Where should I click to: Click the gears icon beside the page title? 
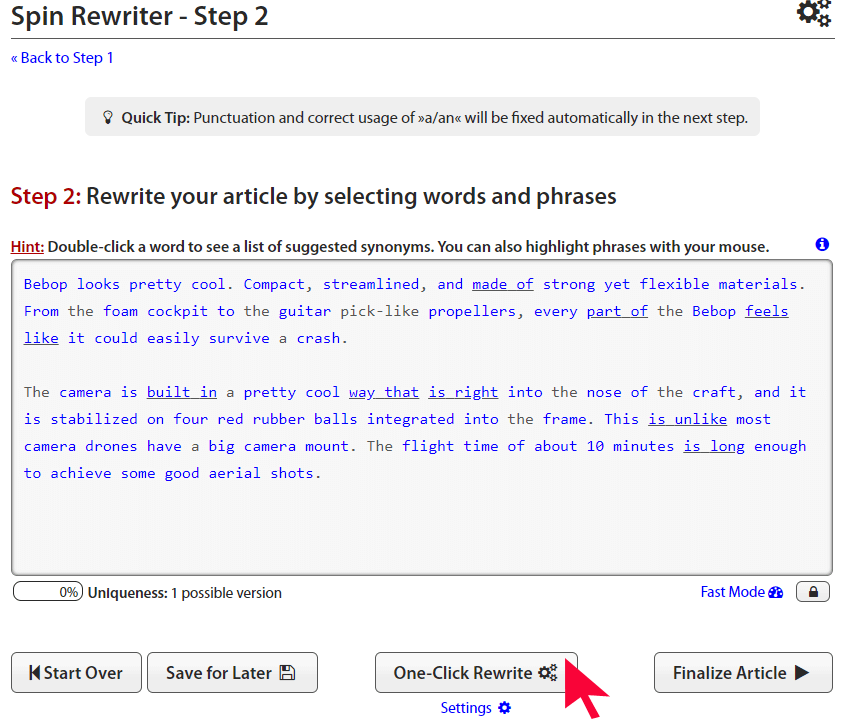click(814, 13)
